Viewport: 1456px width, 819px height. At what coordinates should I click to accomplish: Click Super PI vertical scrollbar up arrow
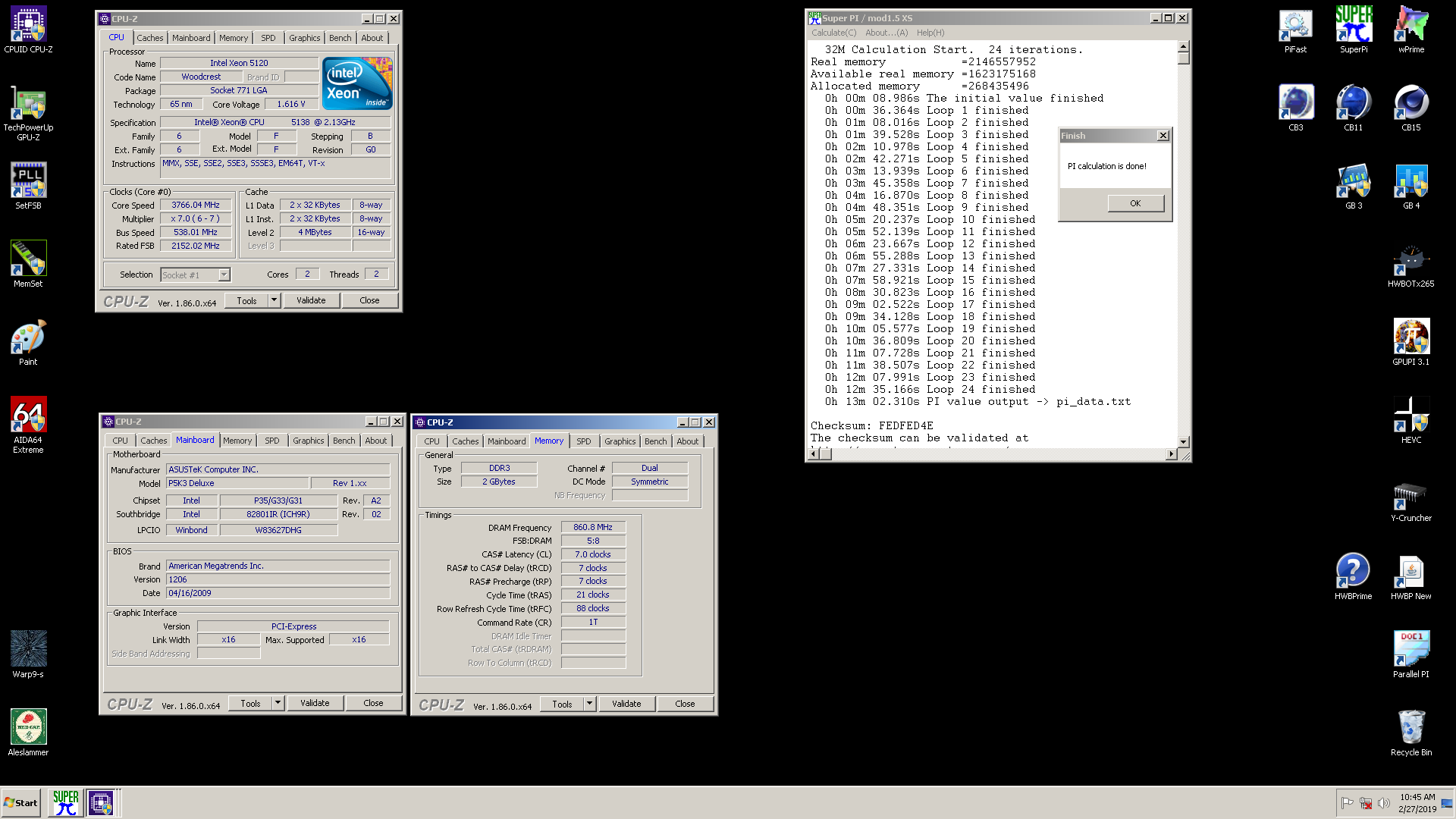(1183, 46)
